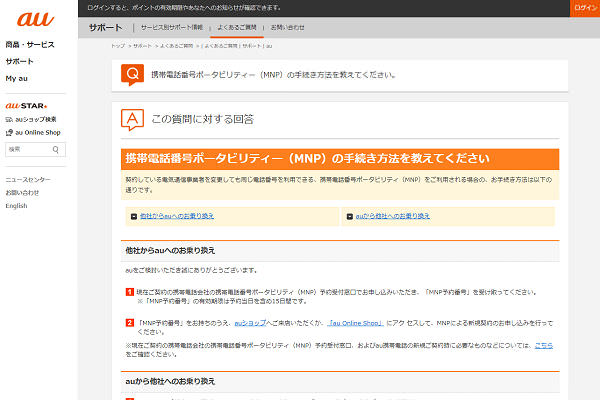Click the au logo

(x=36, y=19)
